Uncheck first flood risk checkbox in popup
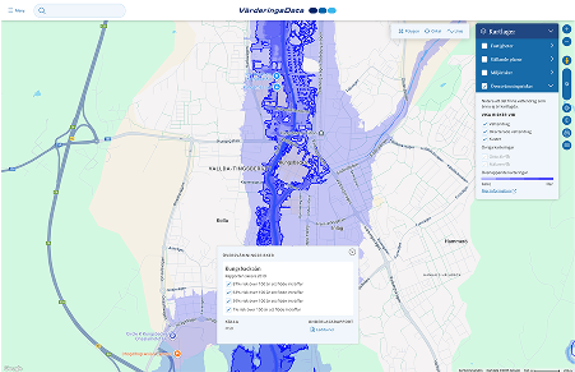The width and height of the screenshot is (575, 372). tap(229, 284)
